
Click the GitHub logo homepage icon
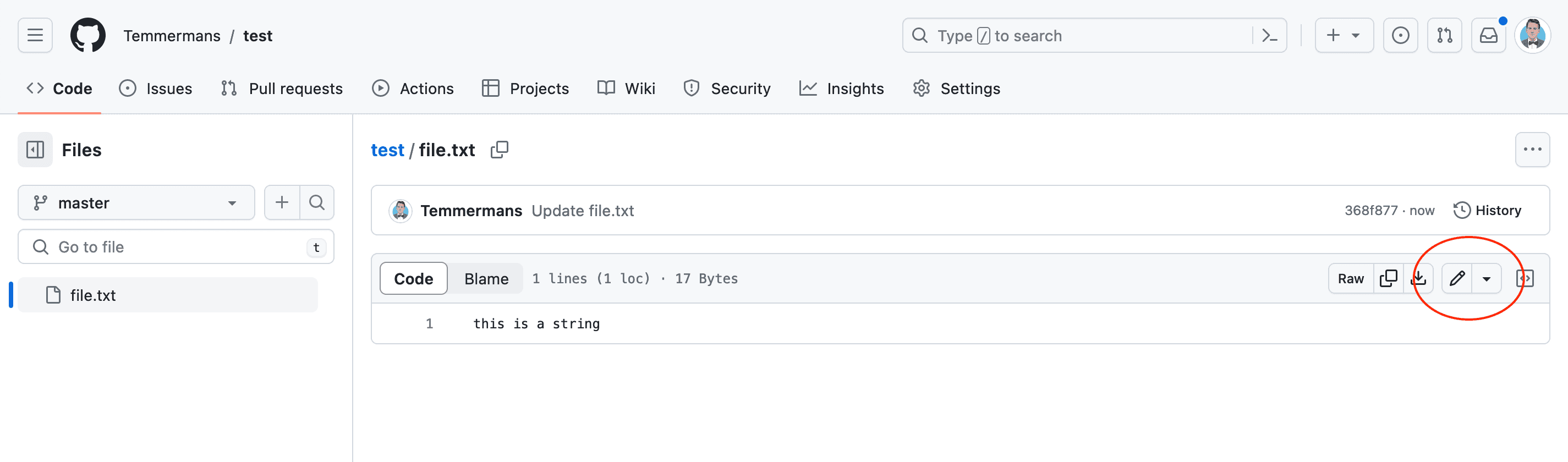coord(87,36)
